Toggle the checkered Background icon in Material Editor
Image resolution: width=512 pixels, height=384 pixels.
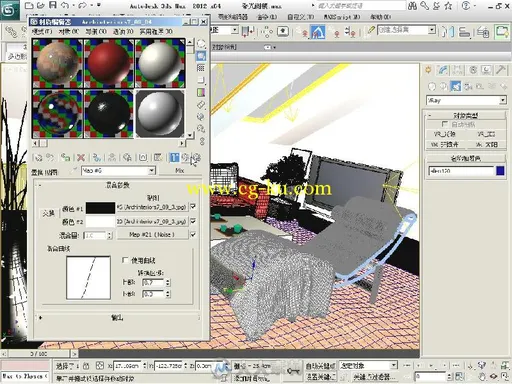tap(201, 68)
